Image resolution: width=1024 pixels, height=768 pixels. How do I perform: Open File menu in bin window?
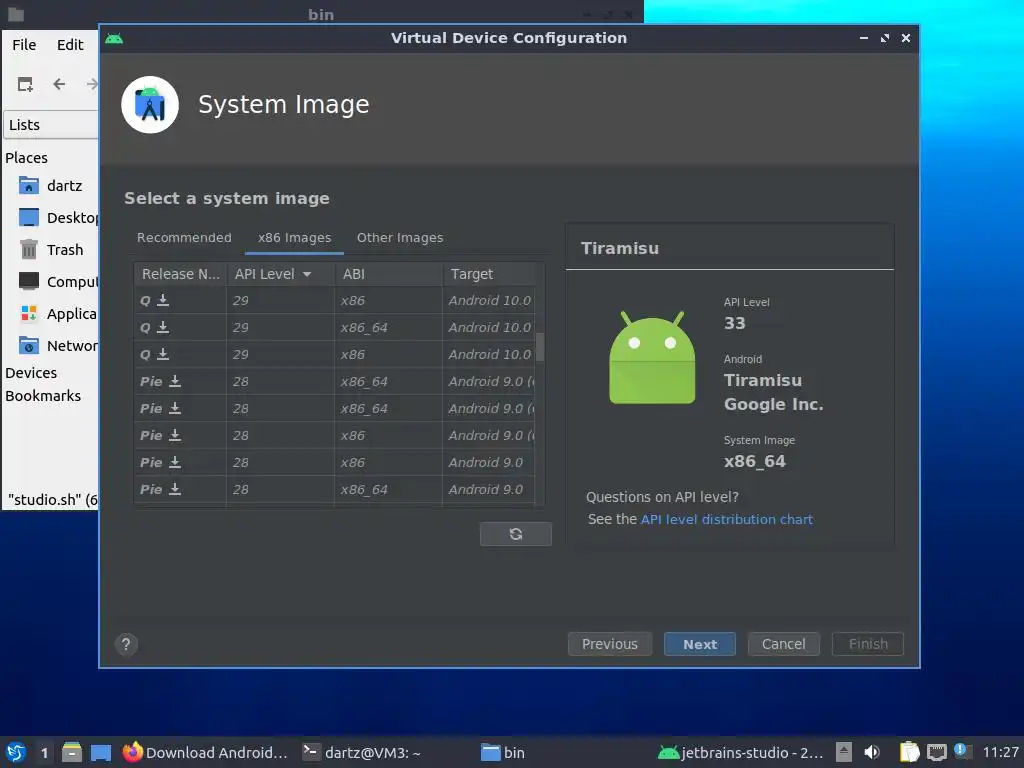[24, 44]
